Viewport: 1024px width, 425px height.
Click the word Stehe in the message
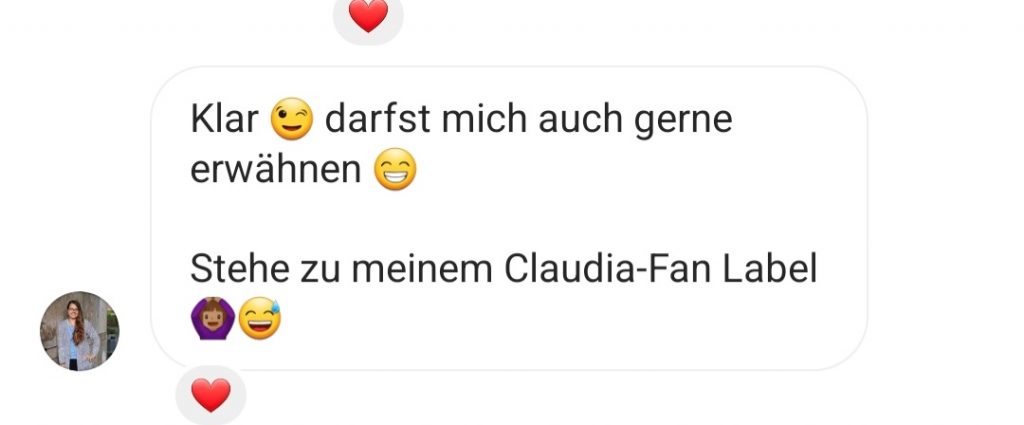240,269
